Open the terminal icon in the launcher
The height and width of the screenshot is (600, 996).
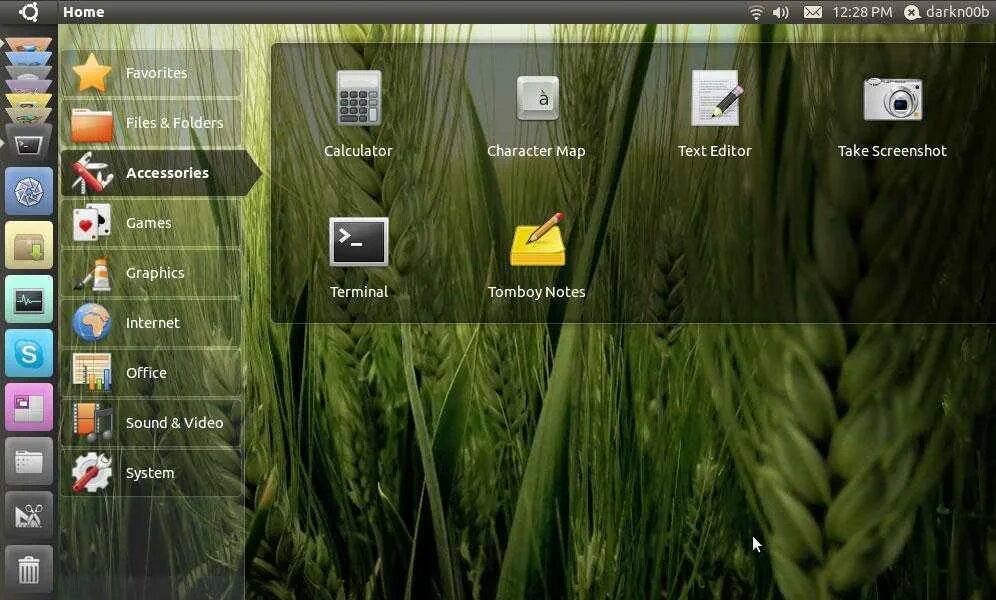point(29,145)
